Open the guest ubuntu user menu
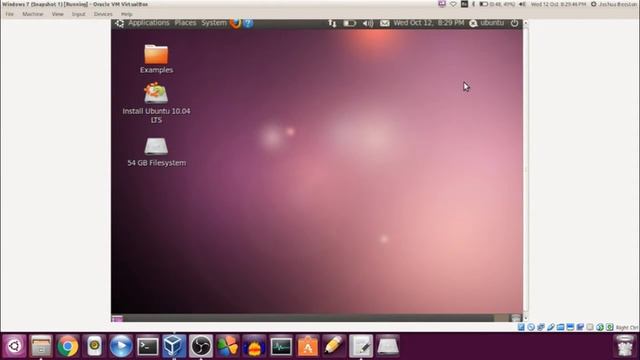Image resolution: width=640 pixels, height=360 pixels. coord(487,23)
